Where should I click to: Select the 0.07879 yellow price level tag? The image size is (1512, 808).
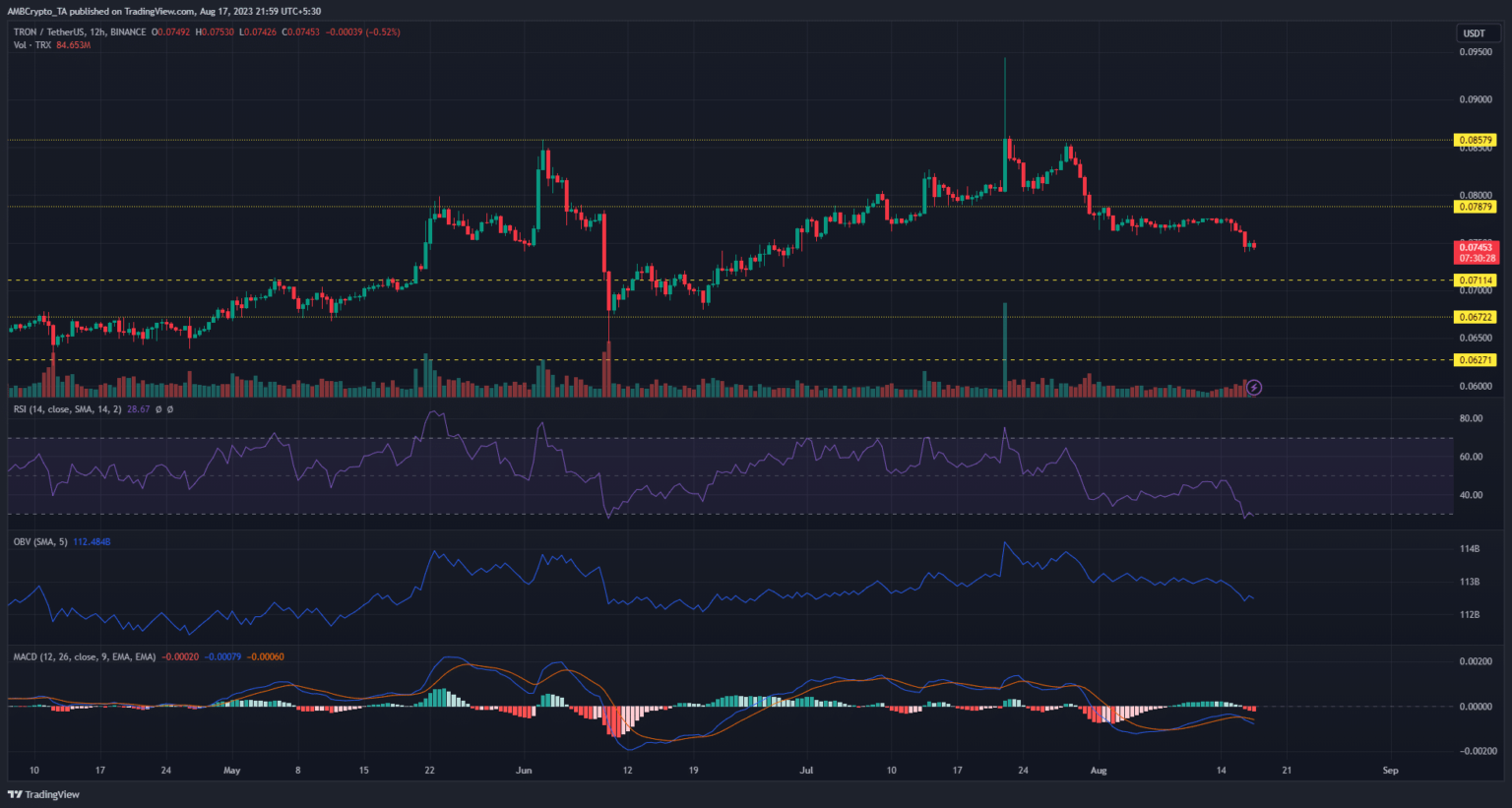tap(1476, 207)
